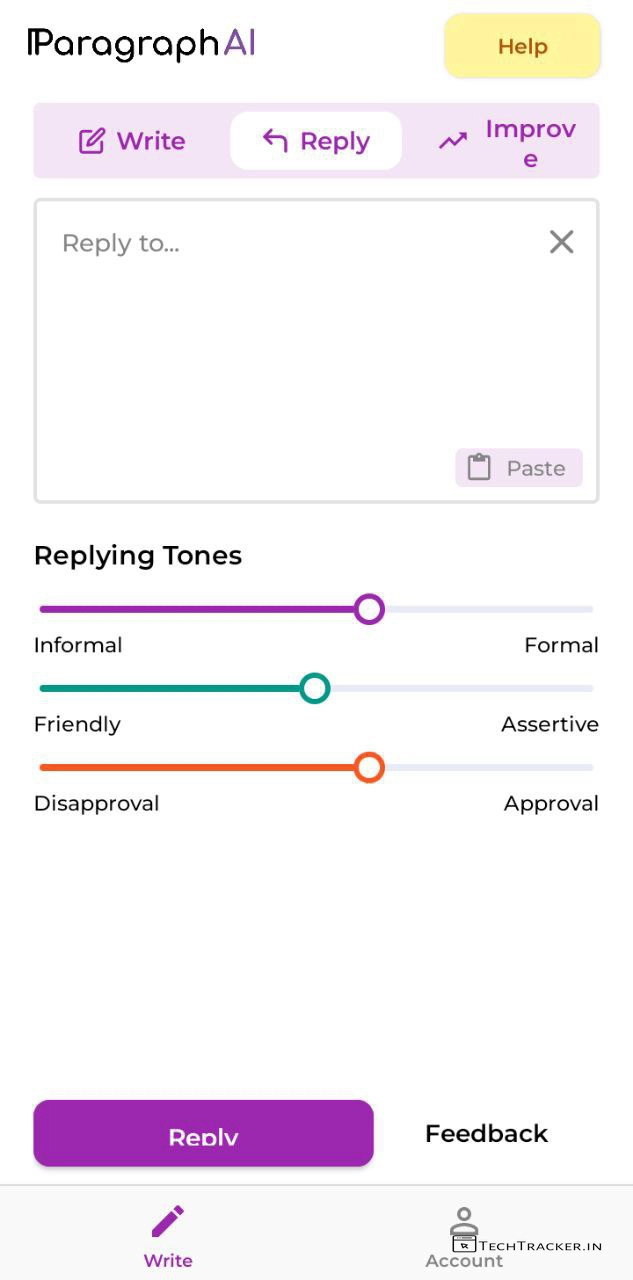The width and height of the screenshot is (633, 1280).
Task: Select the Reply tab
Action: (x=316, y=141)
